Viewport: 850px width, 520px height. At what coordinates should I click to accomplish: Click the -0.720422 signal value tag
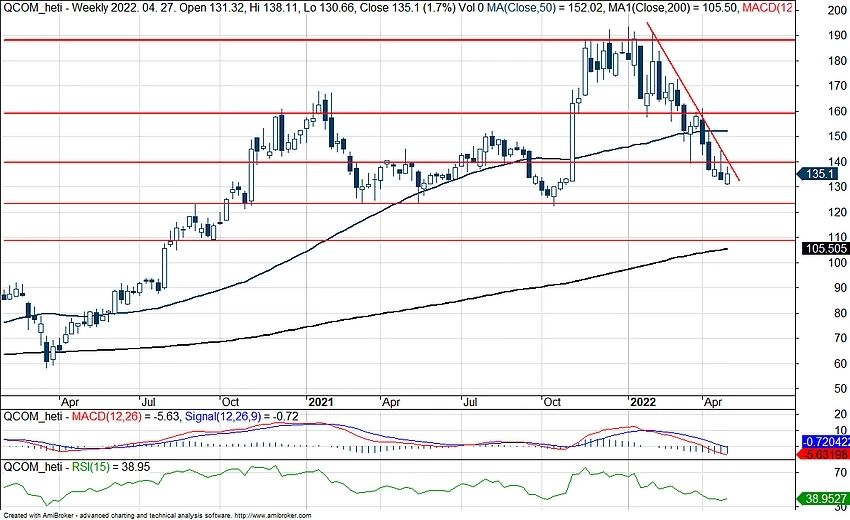pyautogui.click(x=826, y=441)
